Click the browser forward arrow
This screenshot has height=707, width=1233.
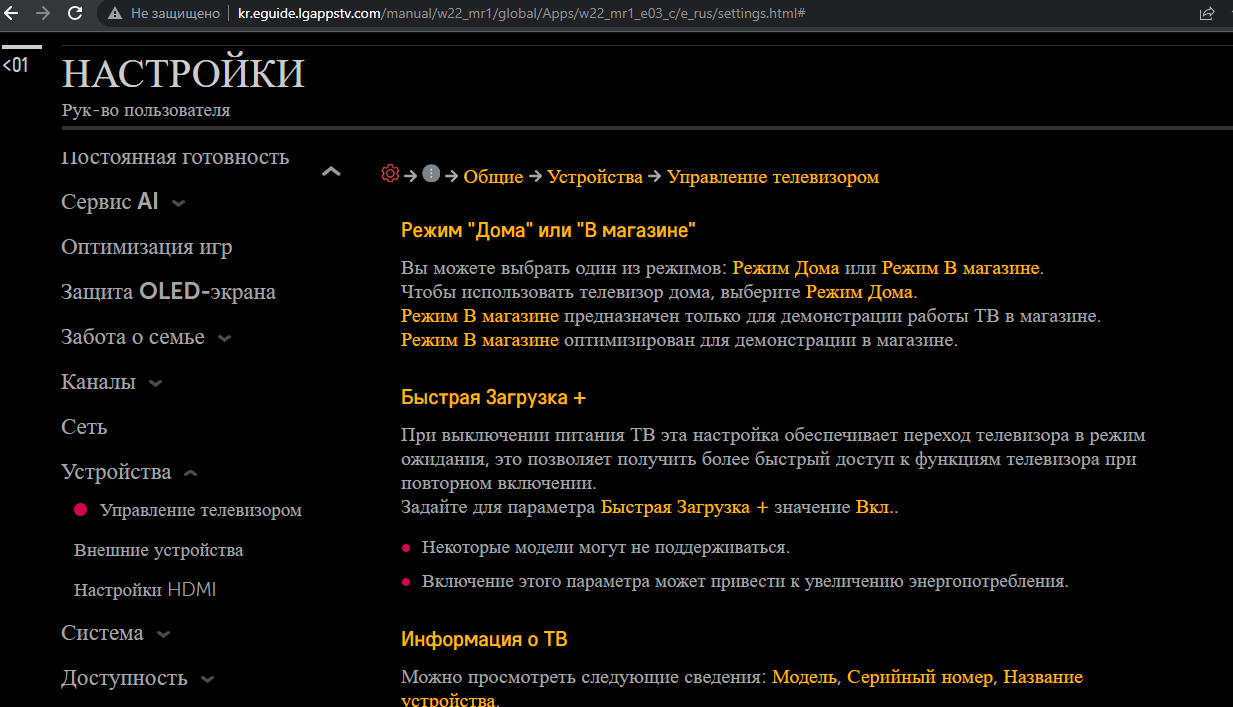[x=42, y=14]
